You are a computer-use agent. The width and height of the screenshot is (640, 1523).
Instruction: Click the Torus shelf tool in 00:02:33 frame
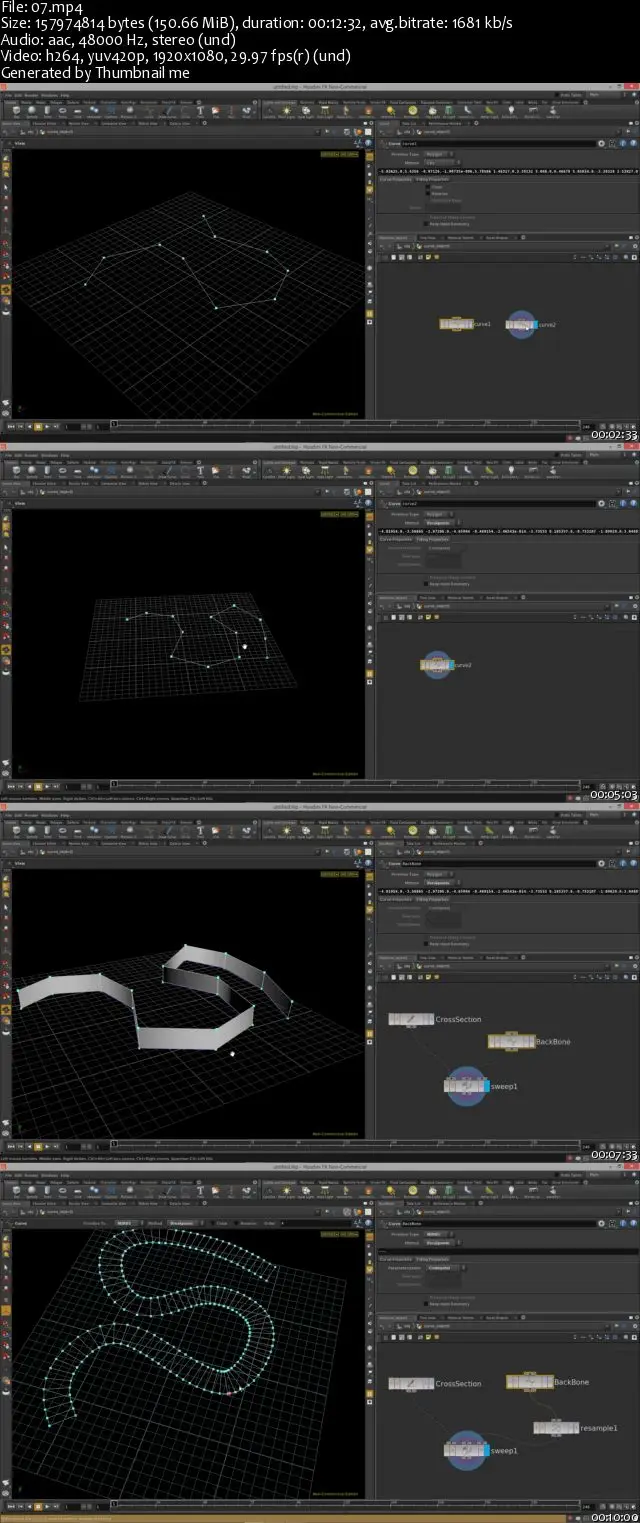[x=62, y=111]
